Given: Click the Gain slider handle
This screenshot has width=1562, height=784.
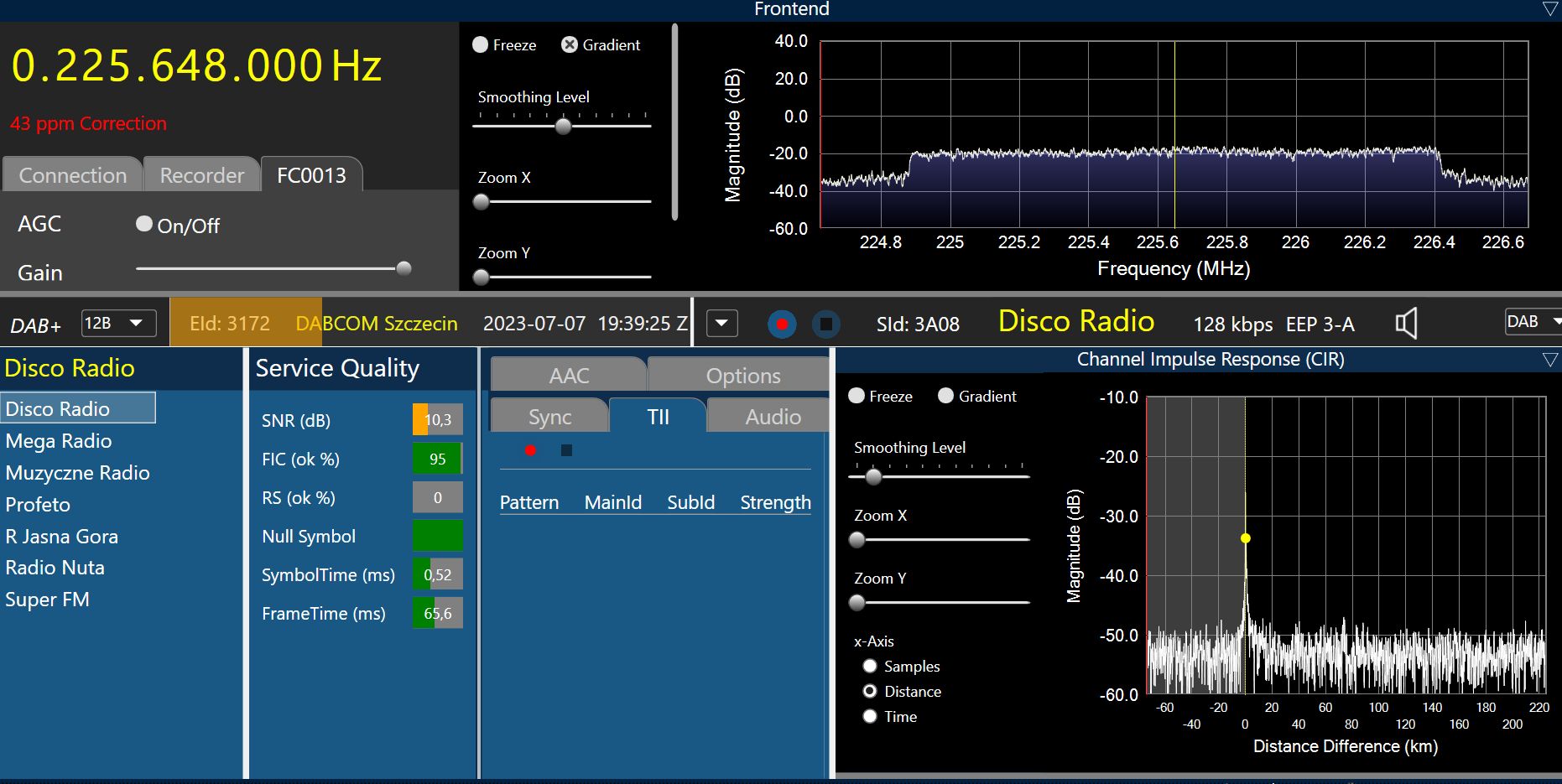Looking at the screenshot, I should [404, 268].
